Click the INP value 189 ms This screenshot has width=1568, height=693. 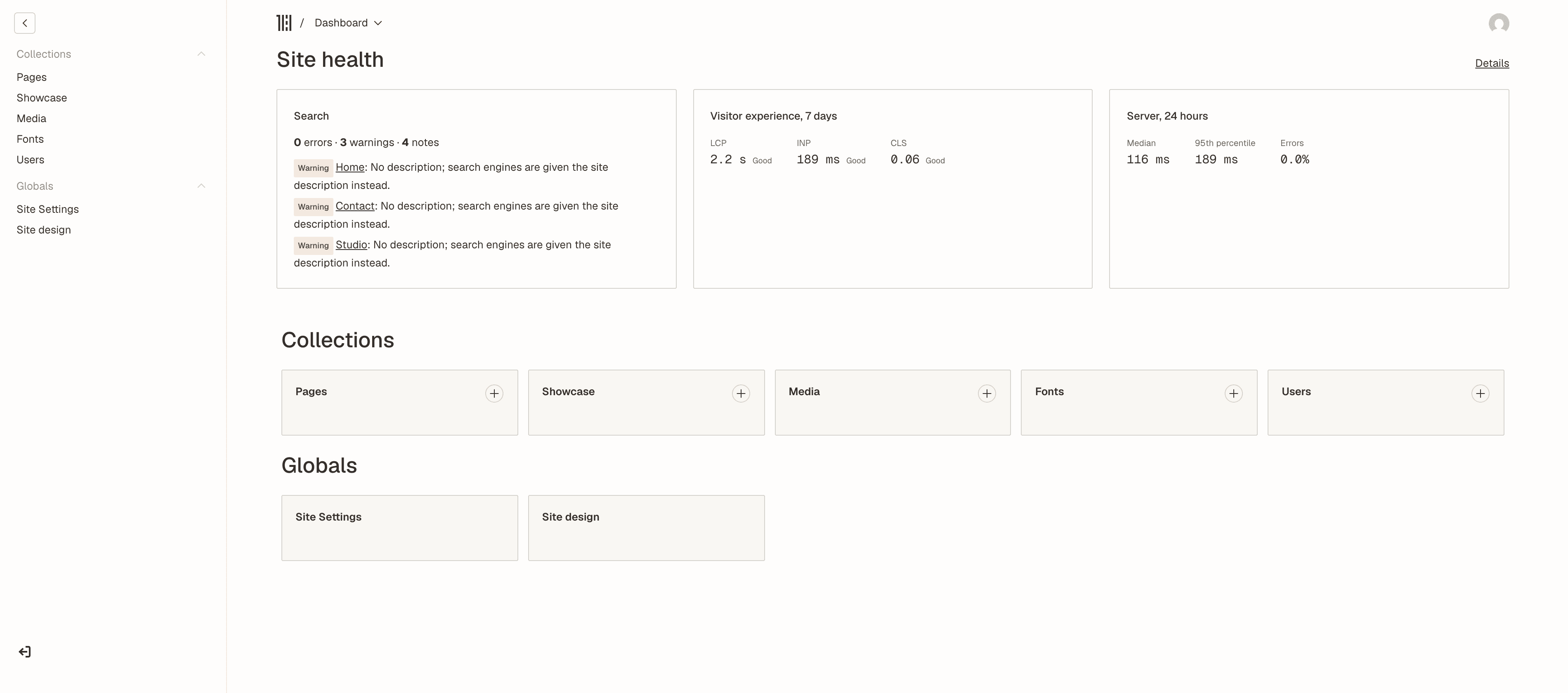point(818,159)
